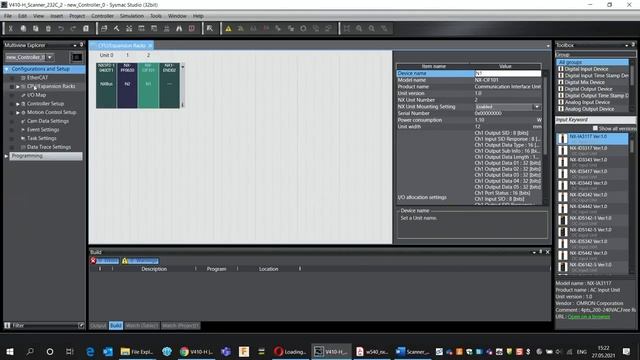Select Digital Input Device group in Toolbox
This screenshot has height=360, width=640.
tap(586, 69)
